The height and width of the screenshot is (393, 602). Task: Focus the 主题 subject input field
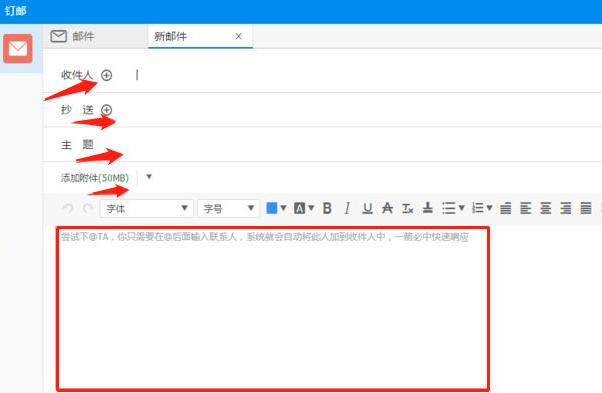[x=350, y=145]
